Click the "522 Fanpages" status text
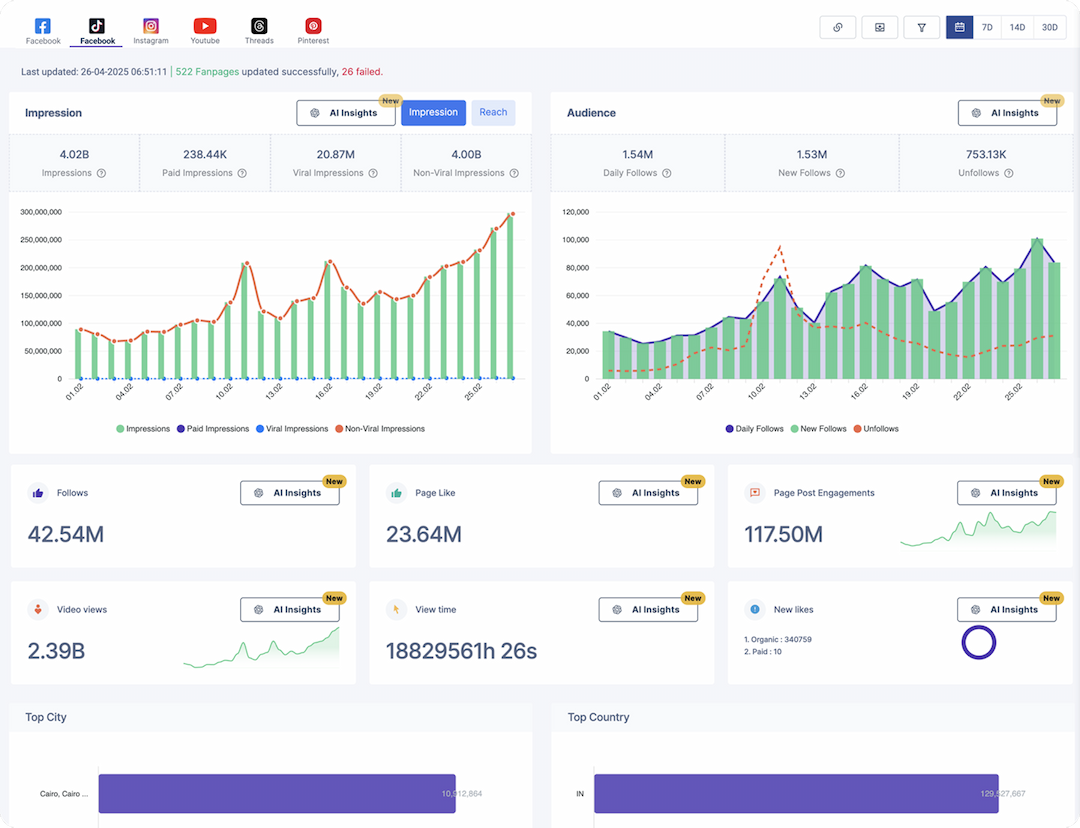1080x828 pixels. [207, 72]
